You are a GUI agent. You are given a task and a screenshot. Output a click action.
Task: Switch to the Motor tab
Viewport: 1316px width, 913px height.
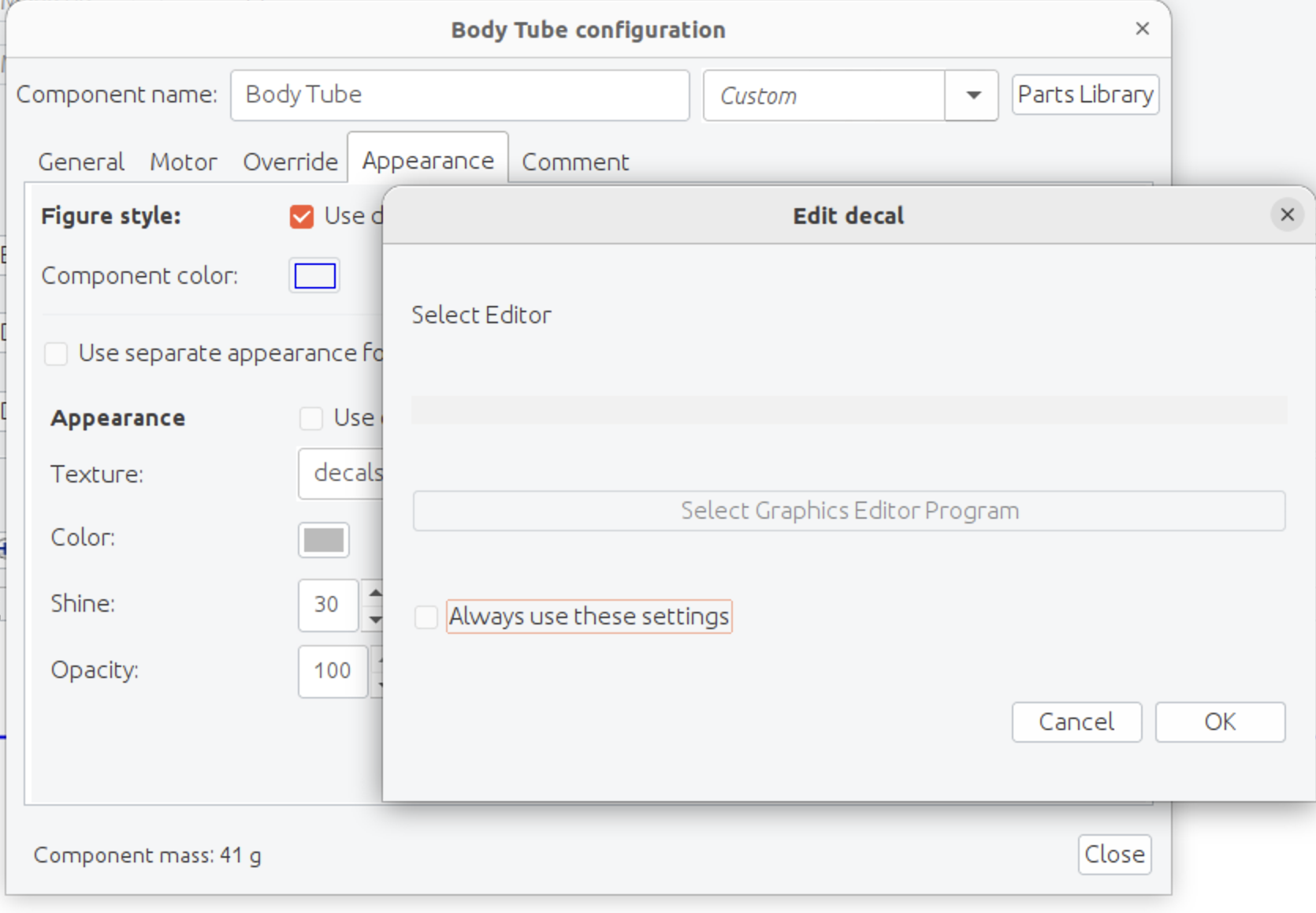tap(183, 162)
